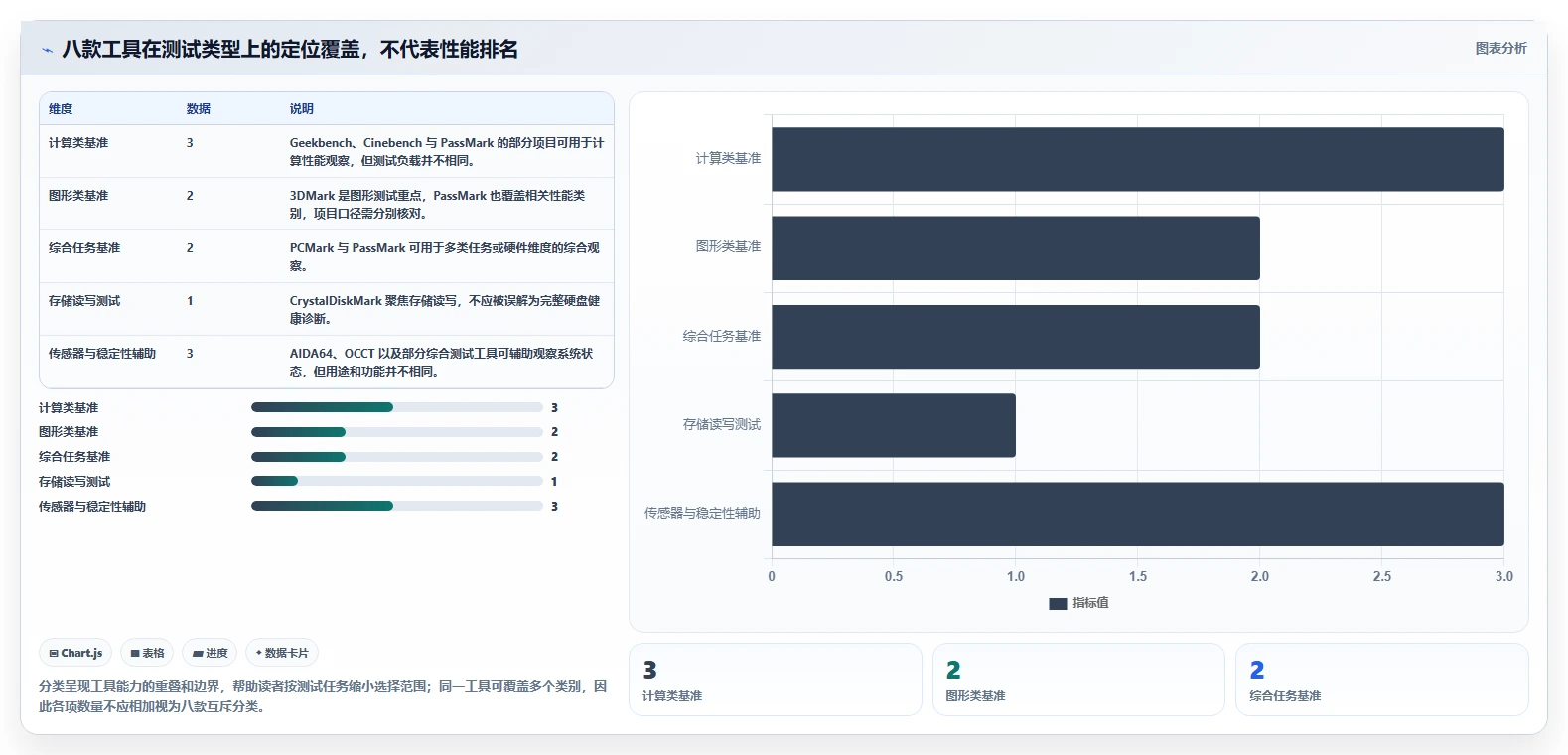Image resolution: width=1568 pixels, height=755 pixels.
Task: Click the progress bar in the 综合任务基准 progress row
Action: (397, 457)
